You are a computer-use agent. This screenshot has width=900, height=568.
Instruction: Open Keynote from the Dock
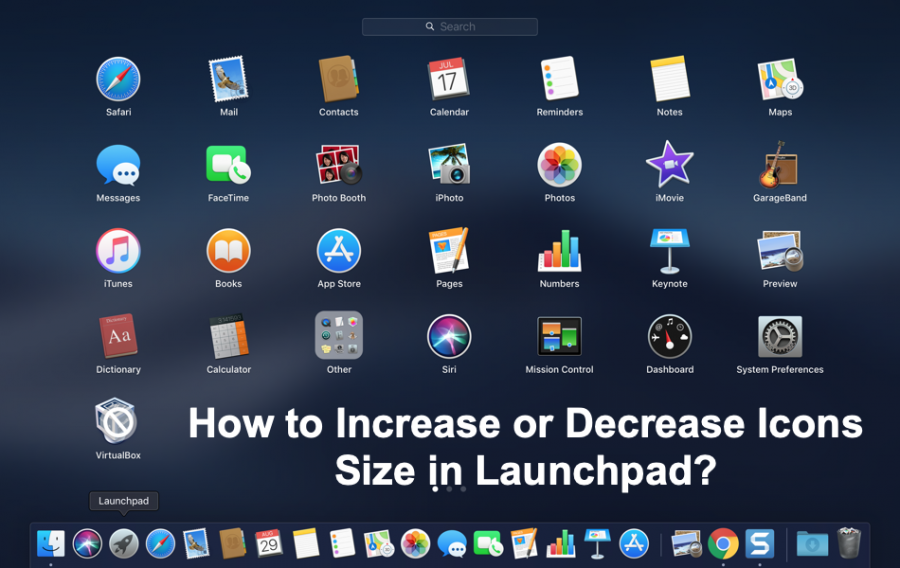point(597,543)
